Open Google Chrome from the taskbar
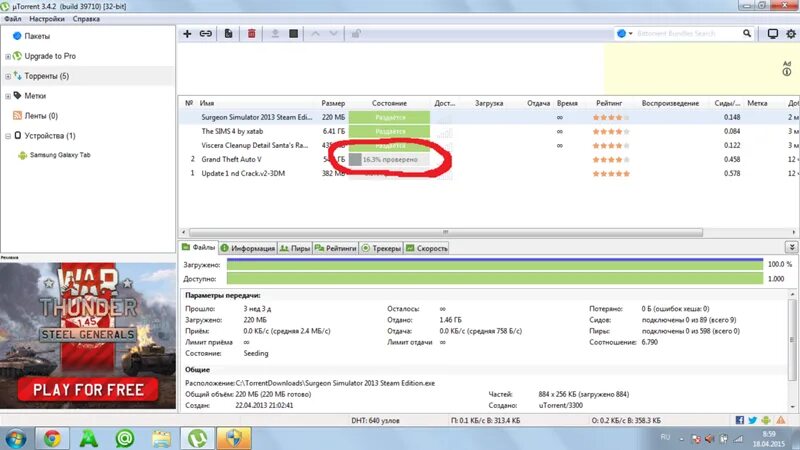 coord(52,438)
